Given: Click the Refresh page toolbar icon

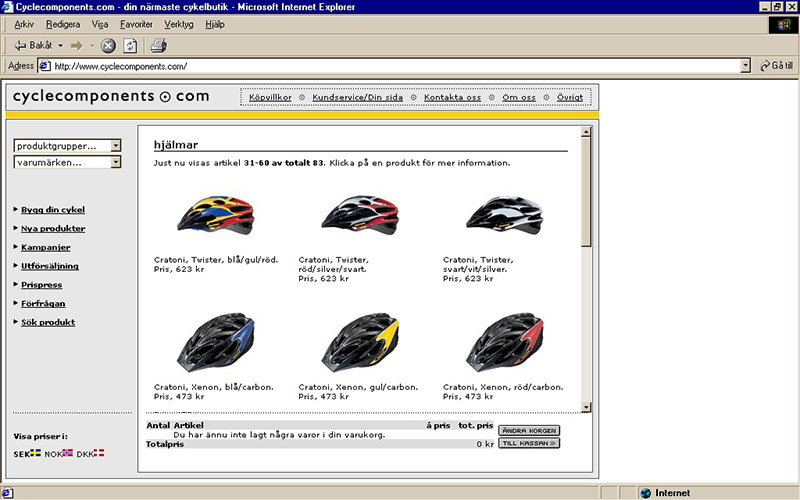Looking at the screenshot, I should pos(130,46).
